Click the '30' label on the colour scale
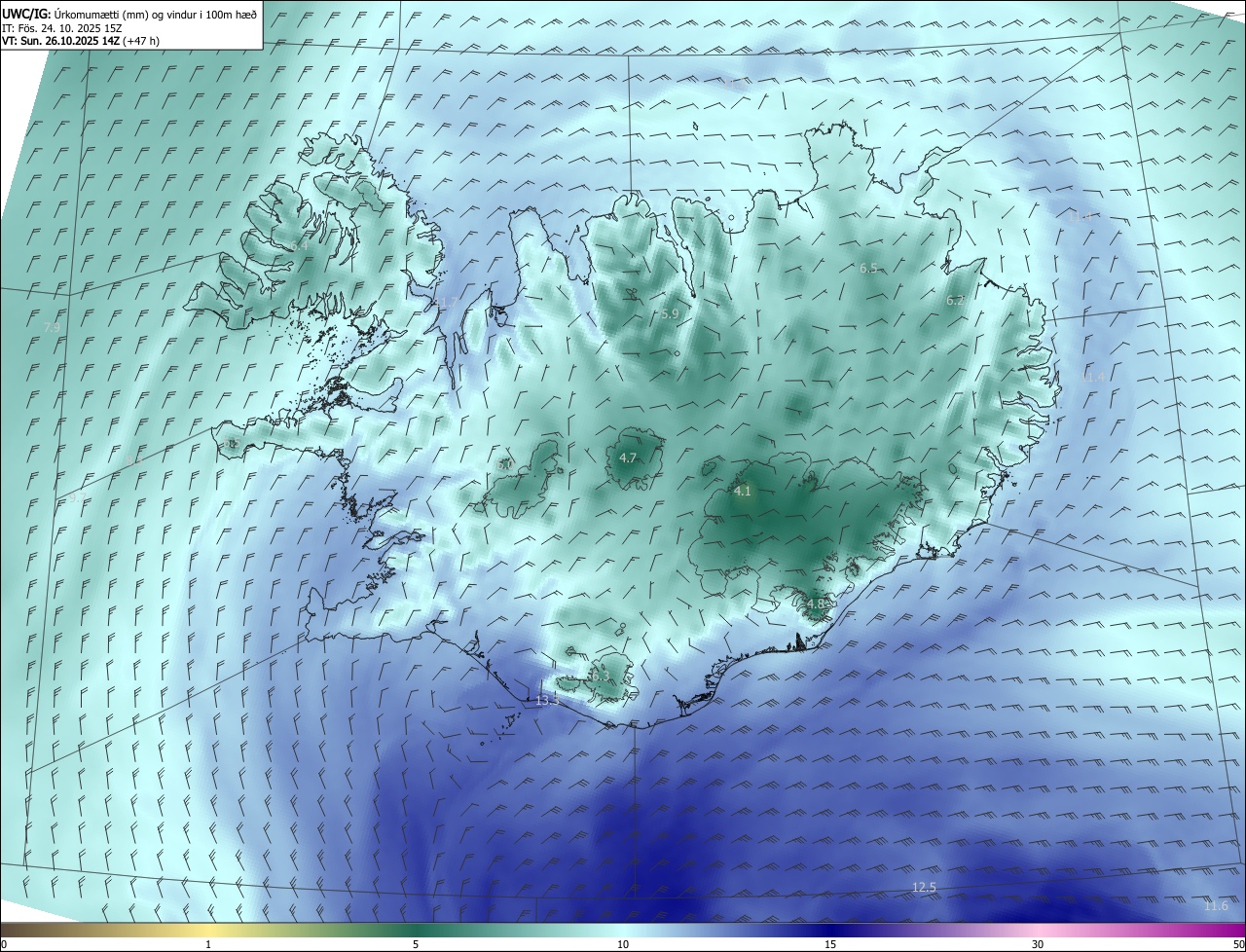The width and height of the screenshot is (1246, 952). 1038,944
